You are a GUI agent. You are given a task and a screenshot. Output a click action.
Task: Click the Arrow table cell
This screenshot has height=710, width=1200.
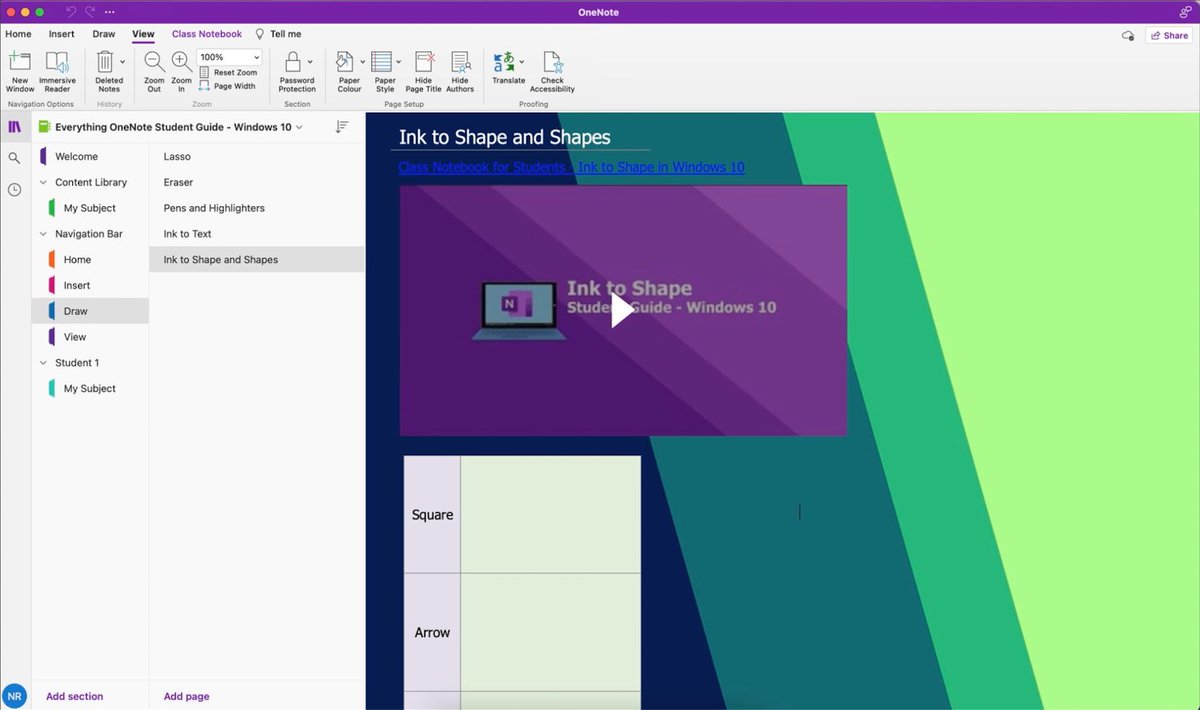click(x=432, y=632)
